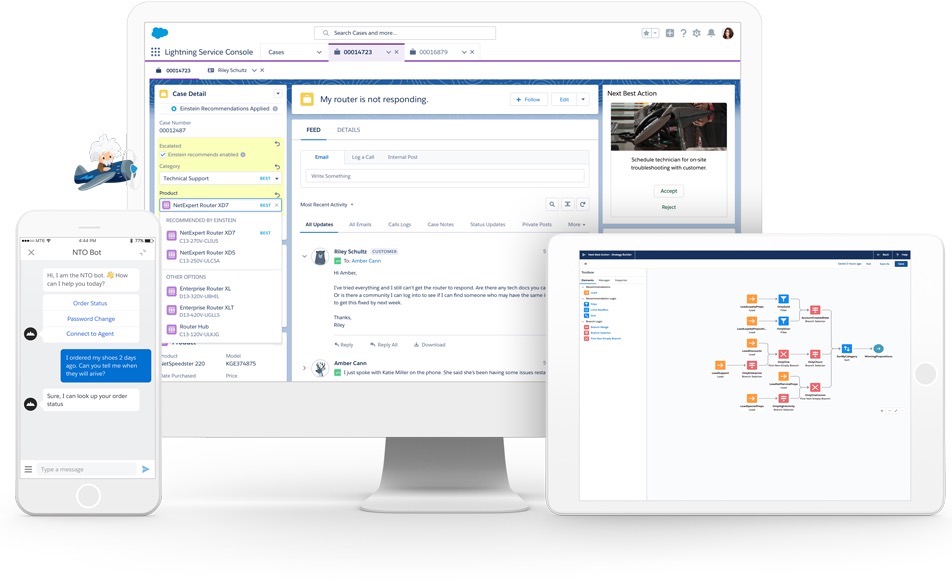Screen dimensions: 952x586
Task: Open the App Launcher grid icon
Action: pyautogui.click(x=155, y=52)
